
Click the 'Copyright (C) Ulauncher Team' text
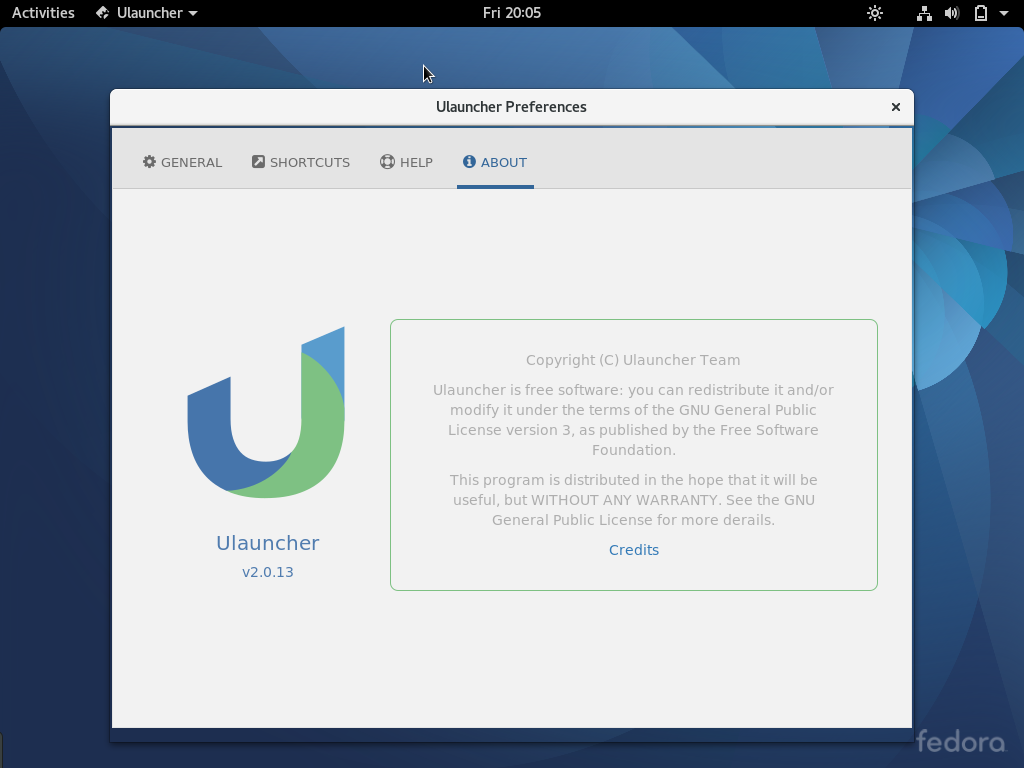[633, 360]
